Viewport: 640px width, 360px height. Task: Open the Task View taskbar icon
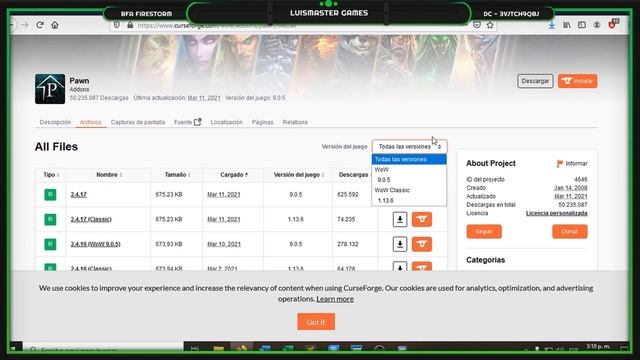pyautogui.click(x=195, y=349)
